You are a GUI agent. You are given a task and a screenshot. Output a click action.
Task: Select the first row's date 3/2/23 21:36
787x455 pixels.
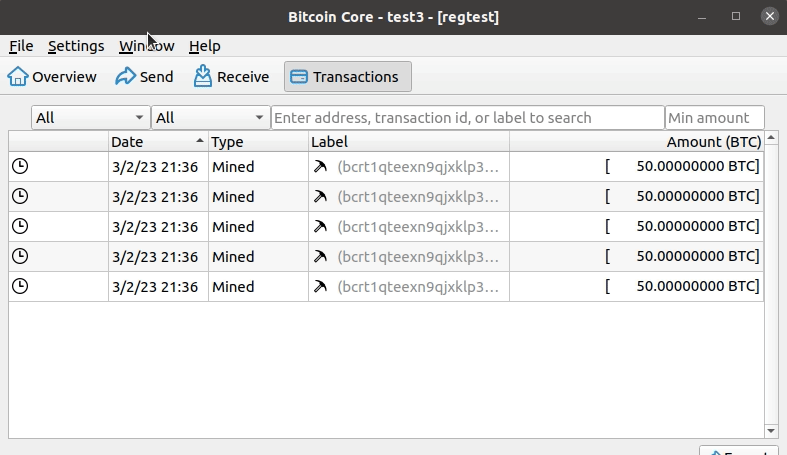[155, 167]
